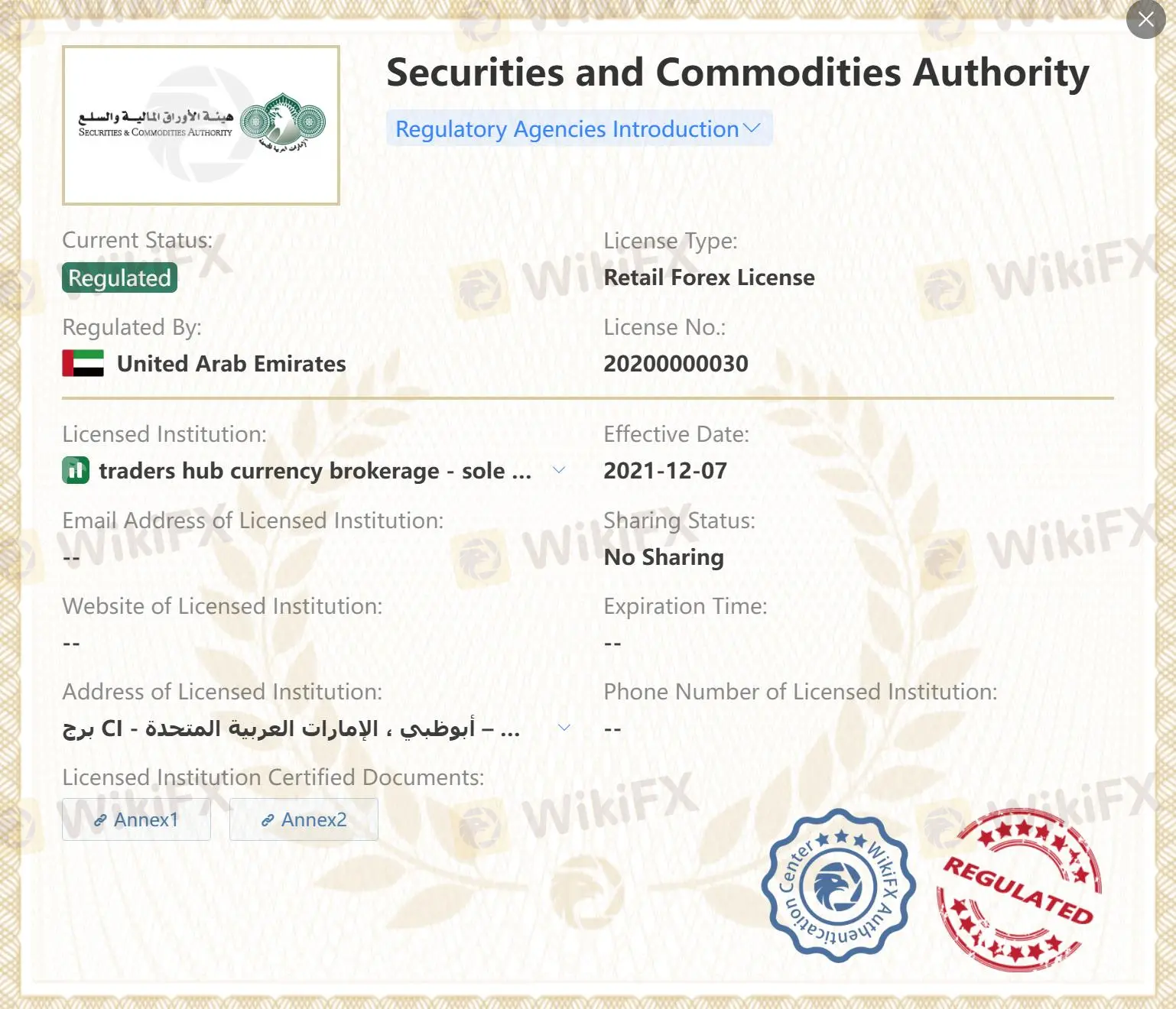Image resolution: width=1176 pixels, height=1009 pixels.
Task: Click the United Arab Emirates flag icon
Action: [x=83, y=363]
